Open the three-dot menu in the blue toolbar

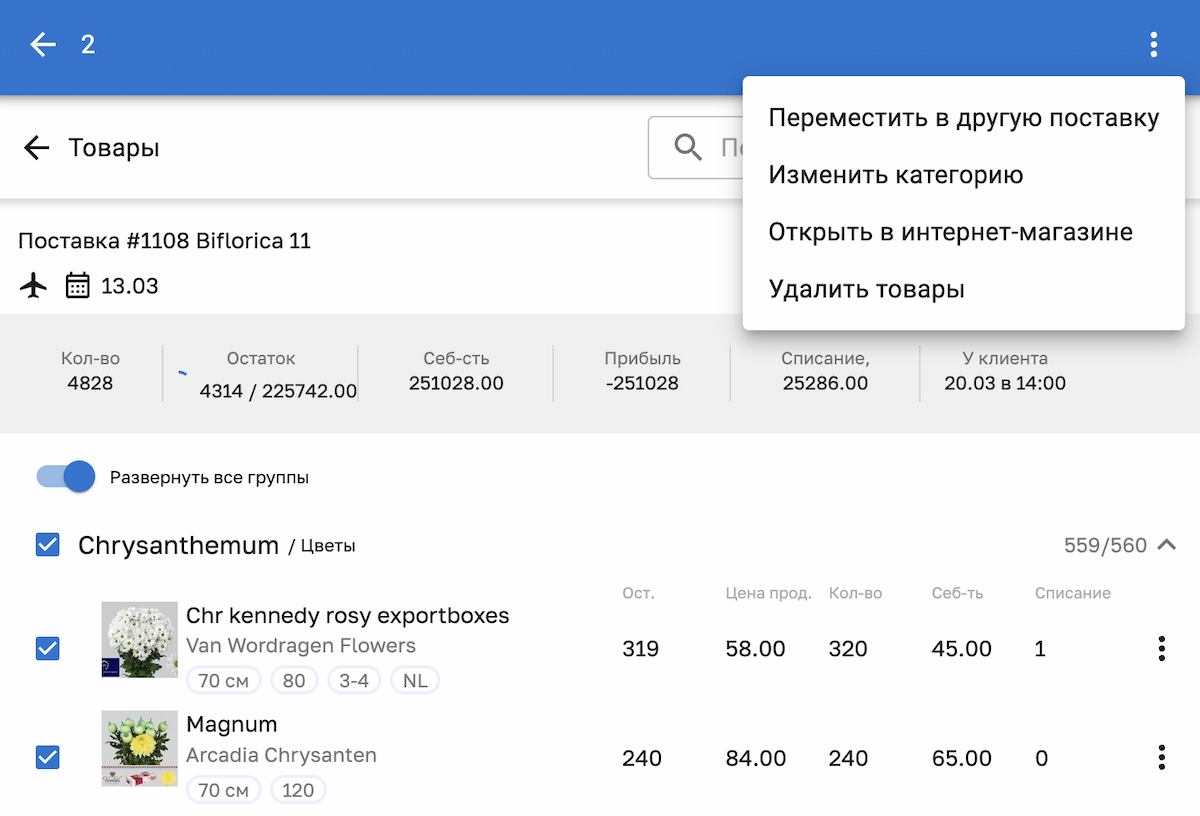[x=1154, y=44]
